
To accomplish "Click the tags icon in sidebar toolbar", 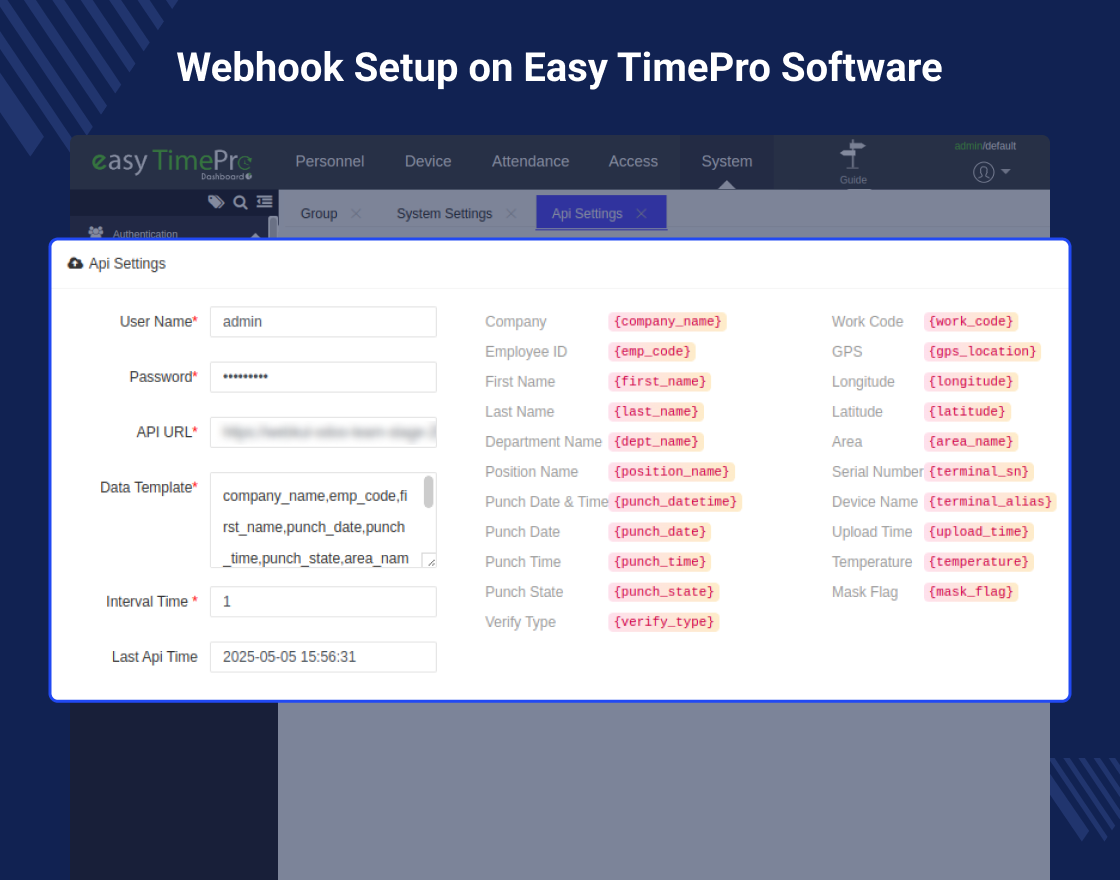I will point(216,202).
